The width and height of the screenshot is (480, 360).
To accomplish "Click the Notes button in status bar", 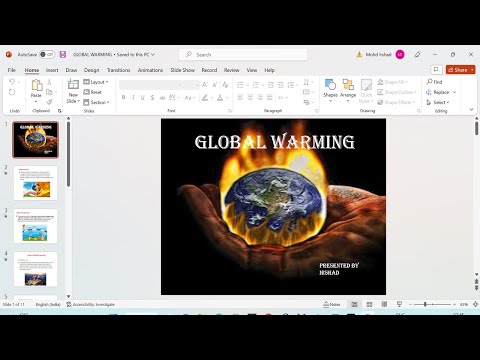I will coord(332,304).
